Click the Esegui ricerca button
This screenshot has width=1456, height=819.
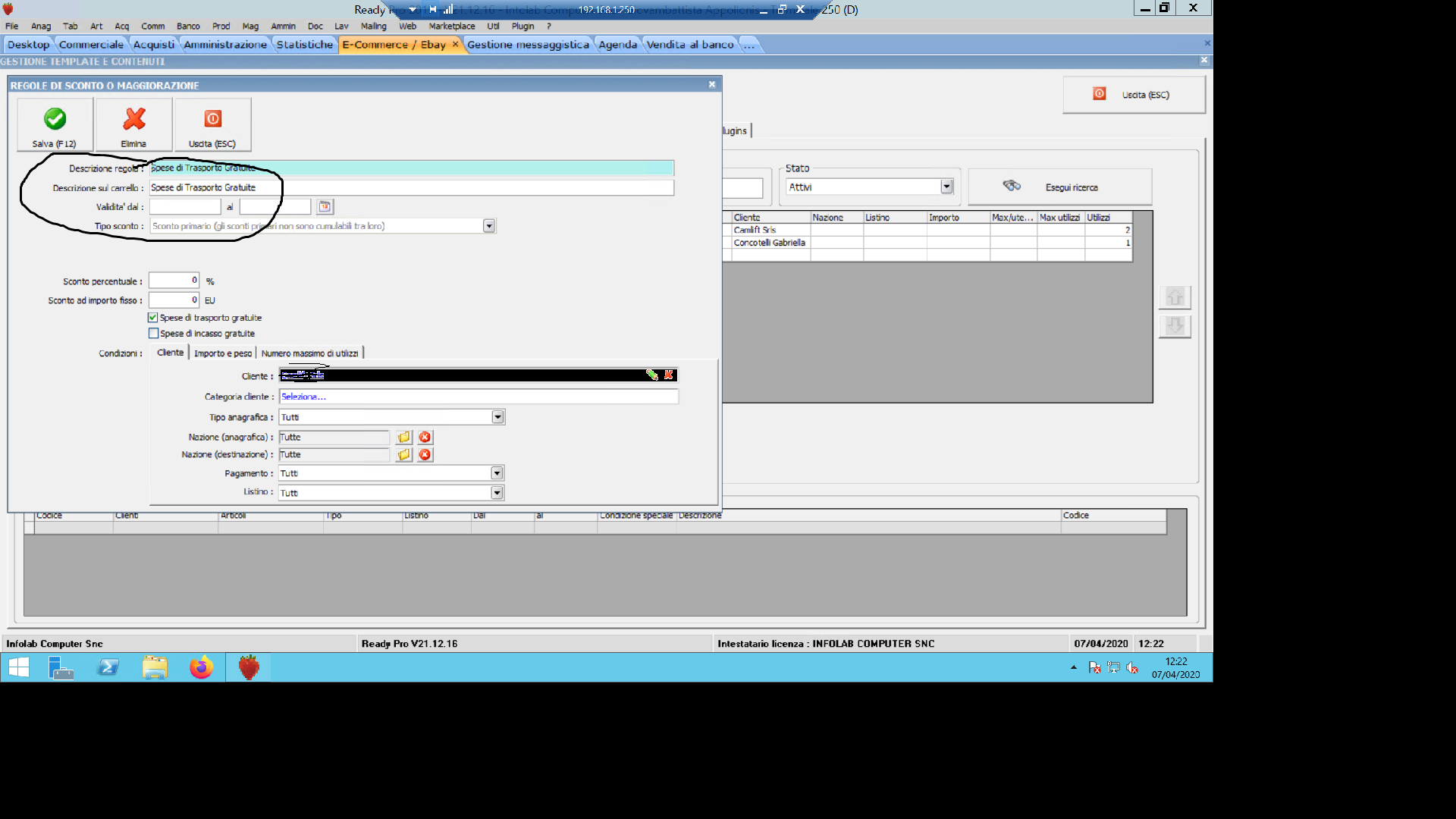point(1059,187)
